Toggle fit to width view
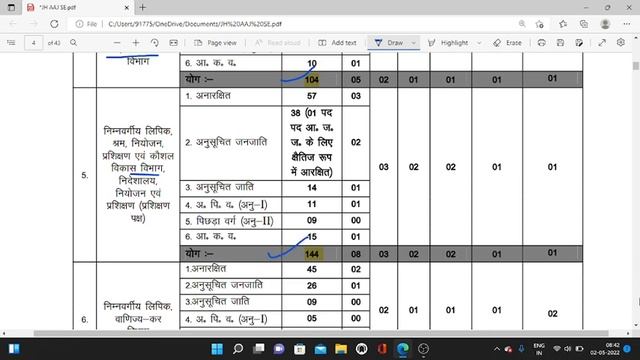The height and width of the screenshot is (360, 640). [x=173, y=42]
